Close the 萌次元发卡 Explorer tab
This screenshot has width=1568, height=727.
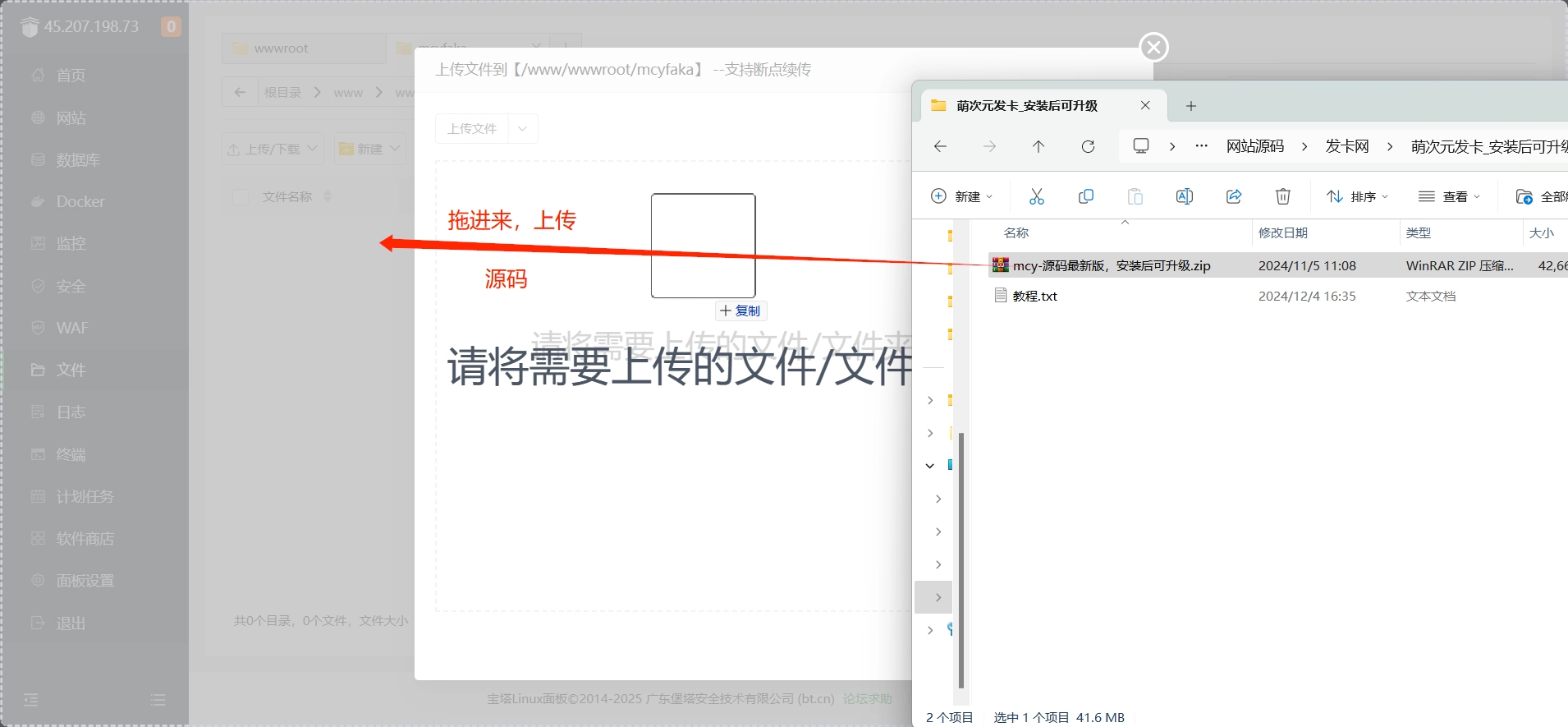coord(1145,105)
